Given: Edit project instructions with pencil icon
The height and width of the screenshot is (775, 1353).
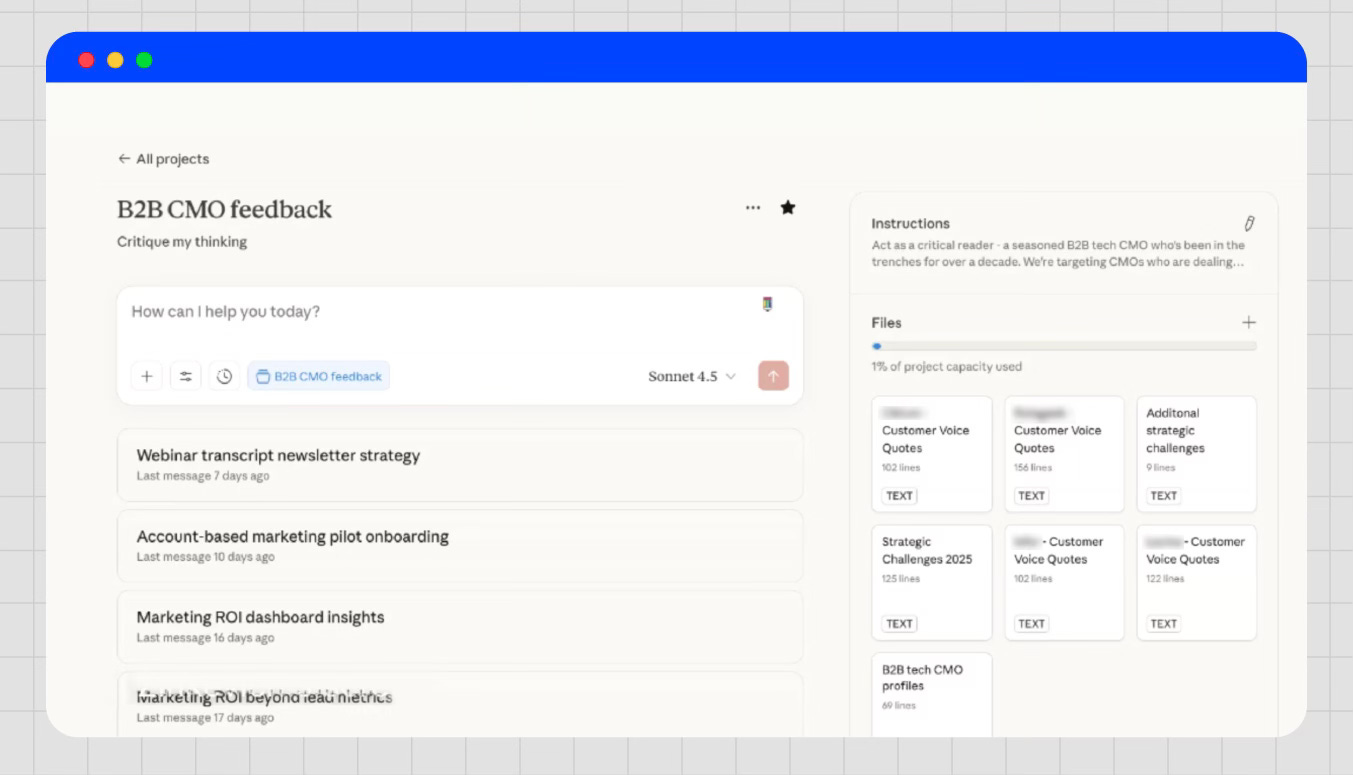Looking at the screenshot, I should click(1249, 222).
